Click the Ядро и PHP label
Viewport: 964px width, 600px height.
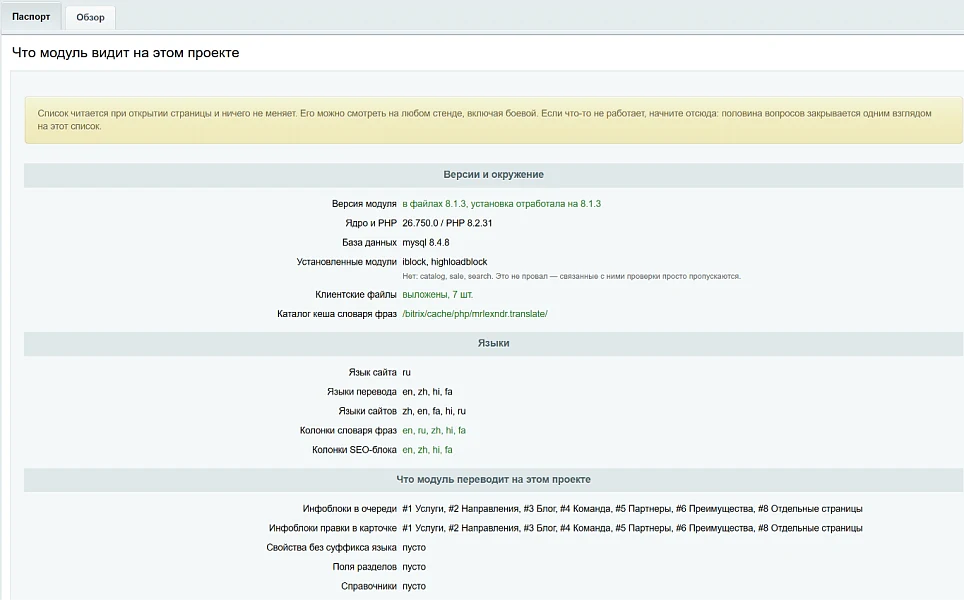point(371,223)
